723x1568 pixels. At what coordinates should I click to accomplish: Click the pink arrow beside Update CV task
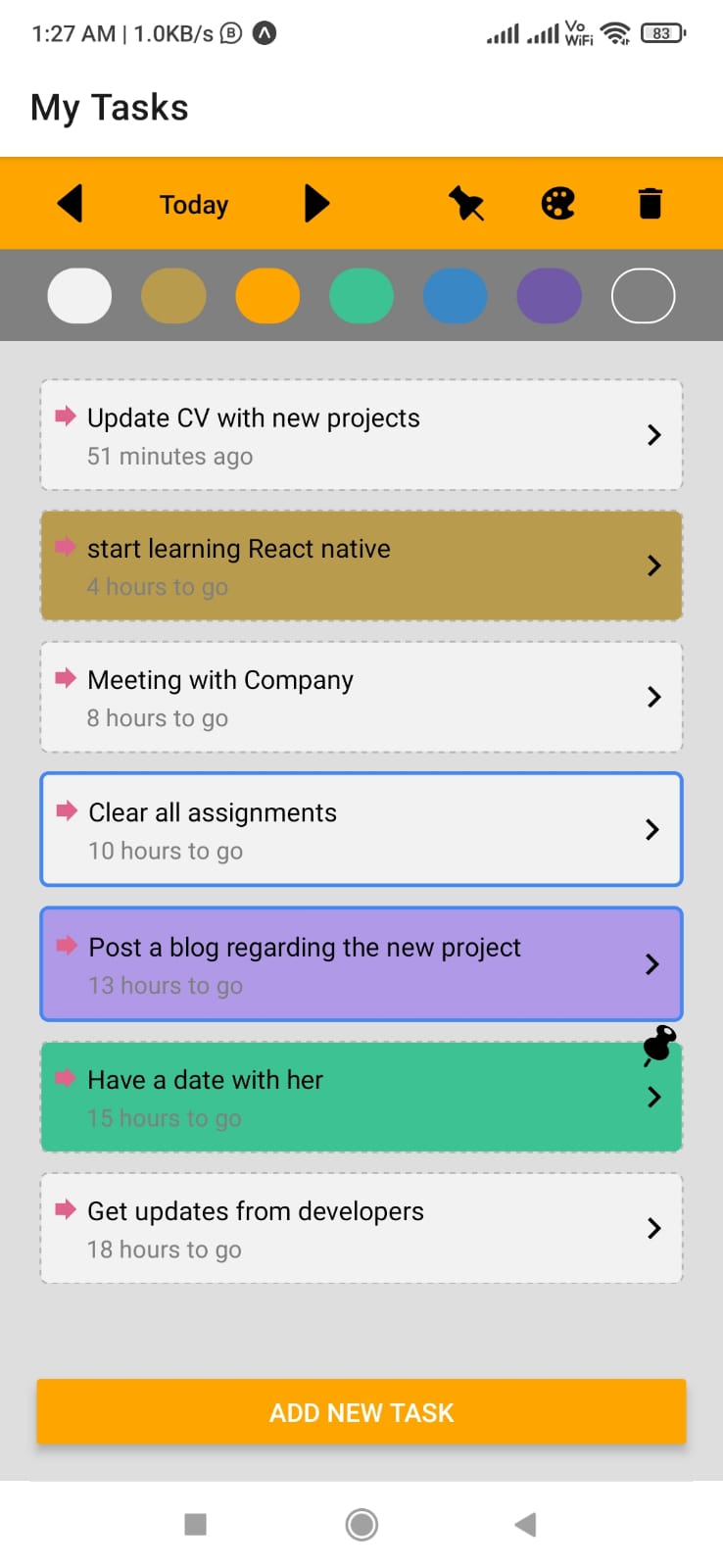pos(66,417)
